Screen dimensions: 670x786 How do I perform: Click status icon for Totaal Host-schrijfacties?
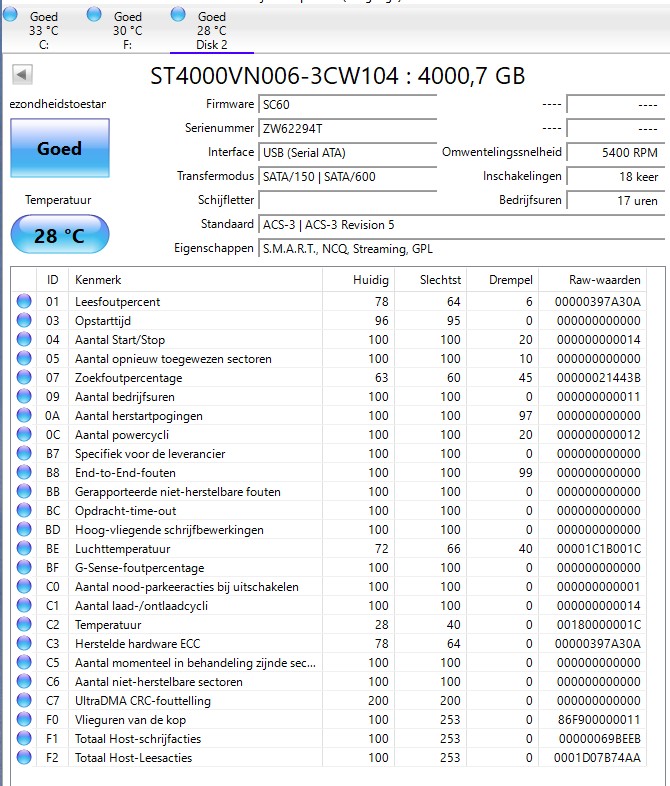point(24,738)
